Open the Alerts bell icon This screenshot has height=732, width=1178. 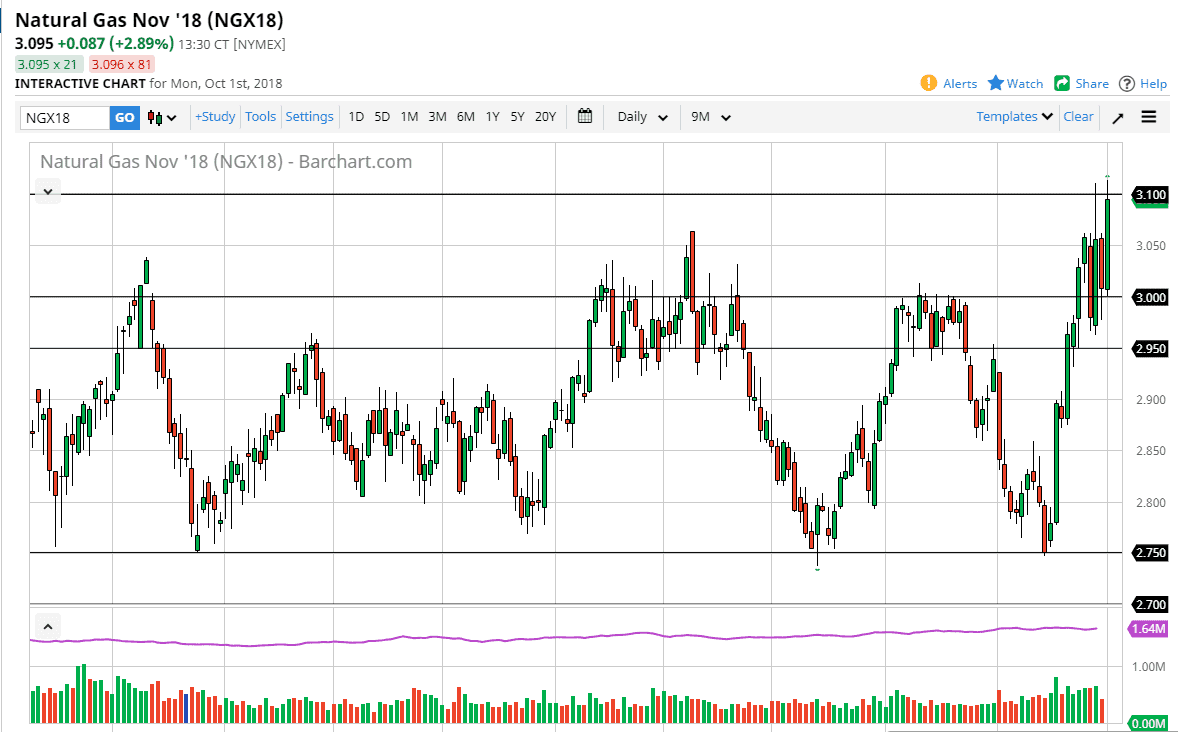(x=928, y=83)
